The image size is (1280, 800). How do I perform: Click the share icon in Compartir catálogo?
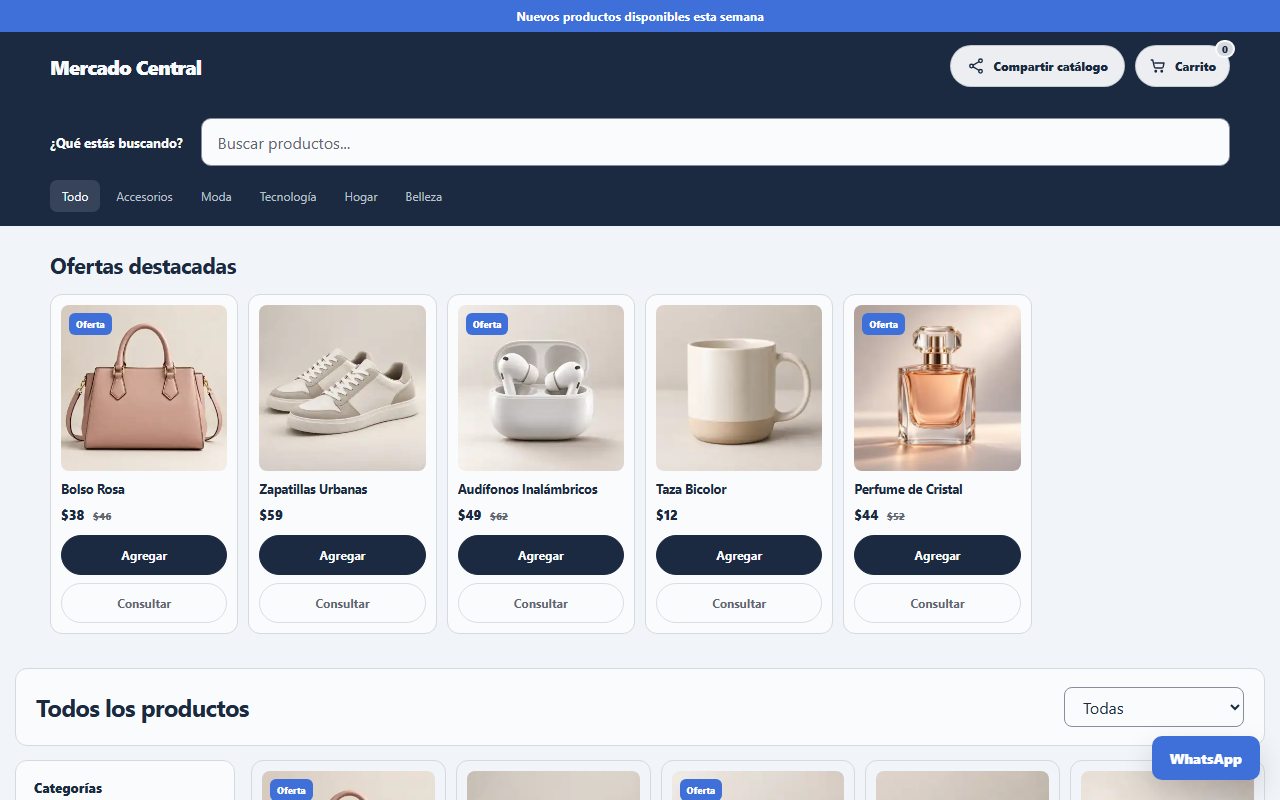tap(976, 67)
